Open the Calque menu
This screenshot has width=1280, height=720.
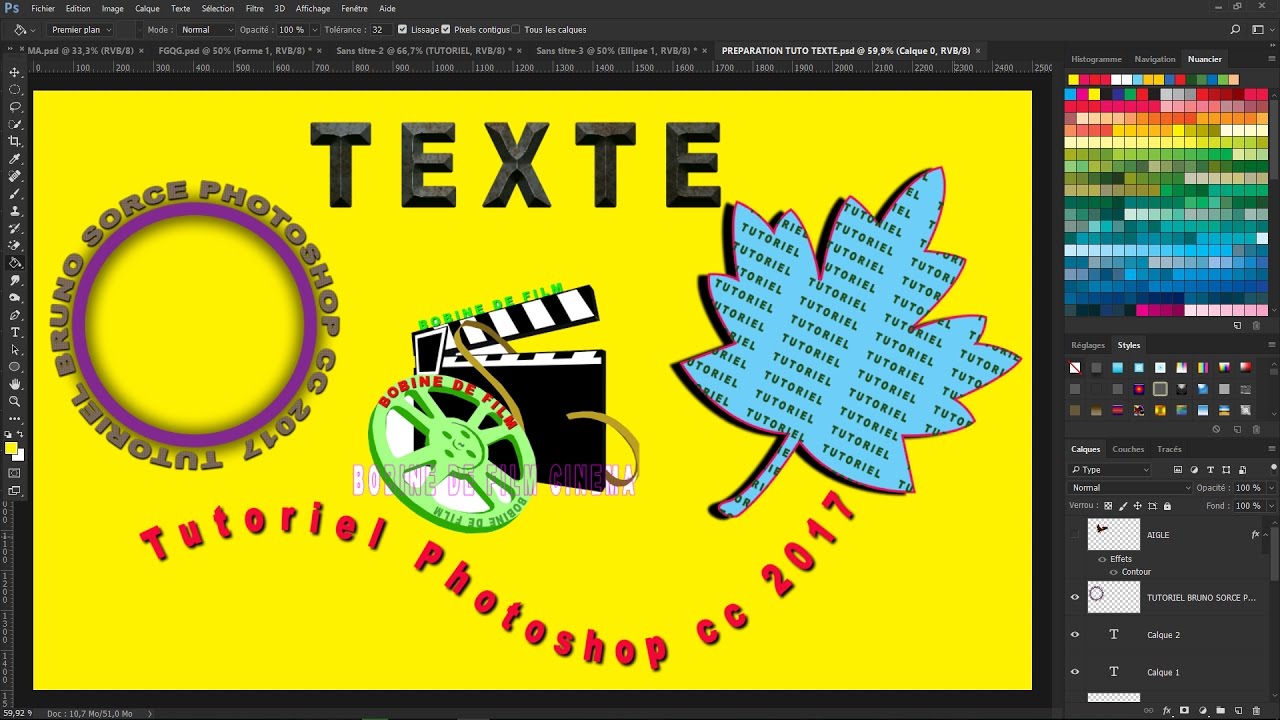[147, 8]
